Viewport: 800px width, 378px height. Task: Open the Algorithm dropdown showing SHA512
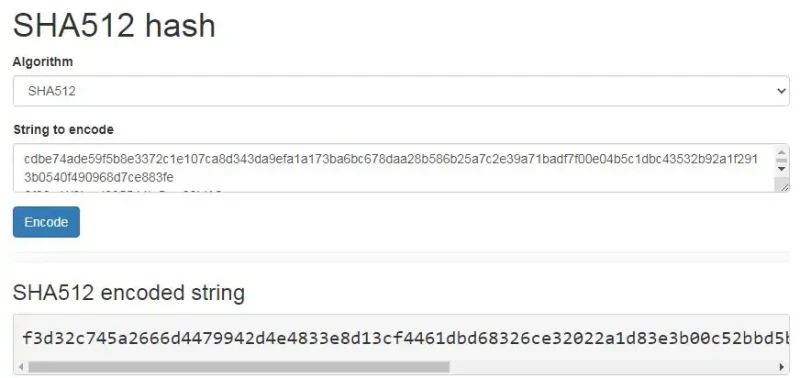(401, 91)
